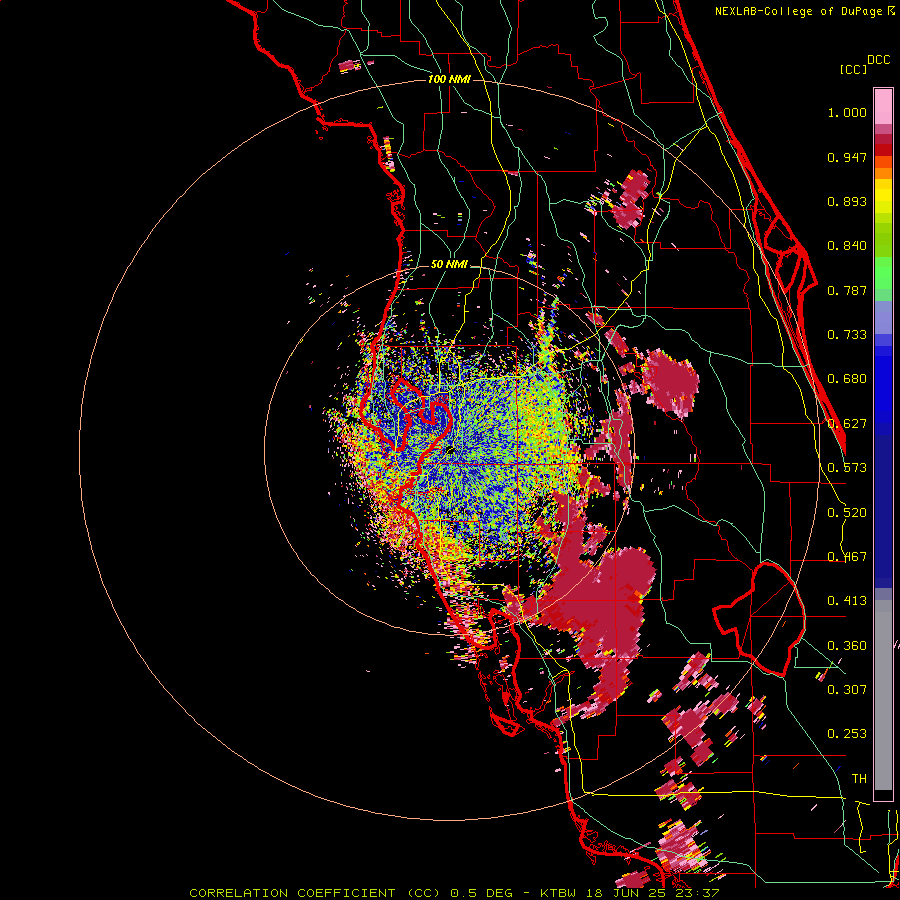Click the 0.520 color scale value
This screenshot has width=900, height=900.
[847, 513]
